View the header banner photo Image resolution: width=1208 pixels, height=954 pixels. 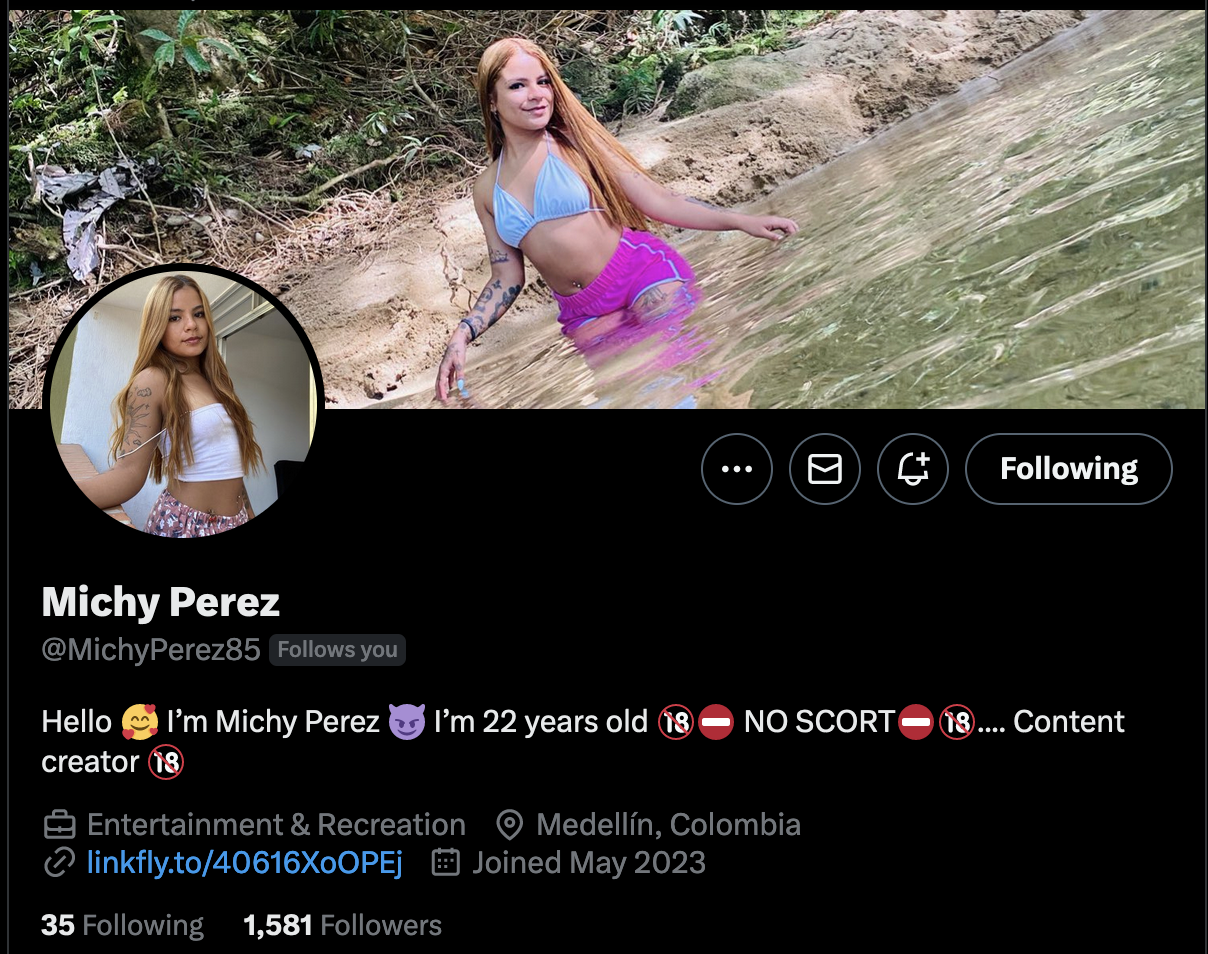[800, 200]
